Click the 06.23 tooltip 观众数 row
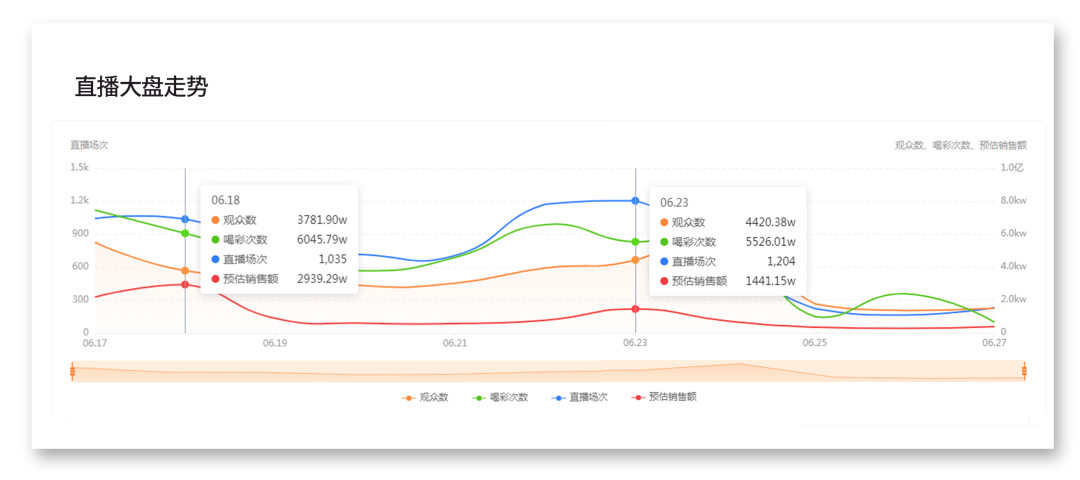1080x480 pixels. point(728,222)
